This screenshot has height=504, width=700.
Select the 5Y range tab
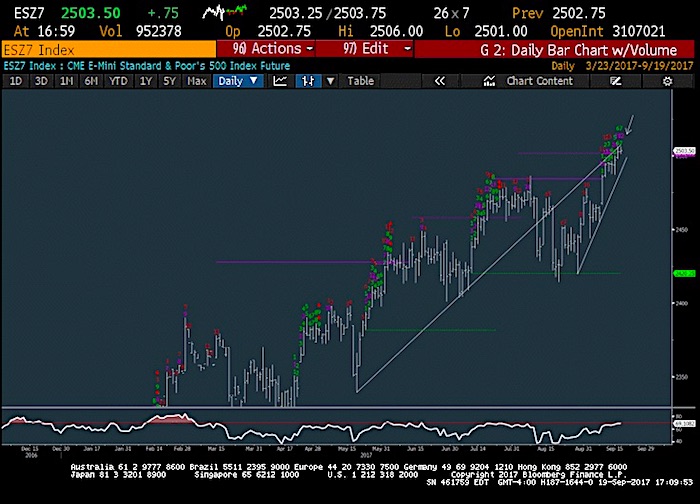(170, 81)
